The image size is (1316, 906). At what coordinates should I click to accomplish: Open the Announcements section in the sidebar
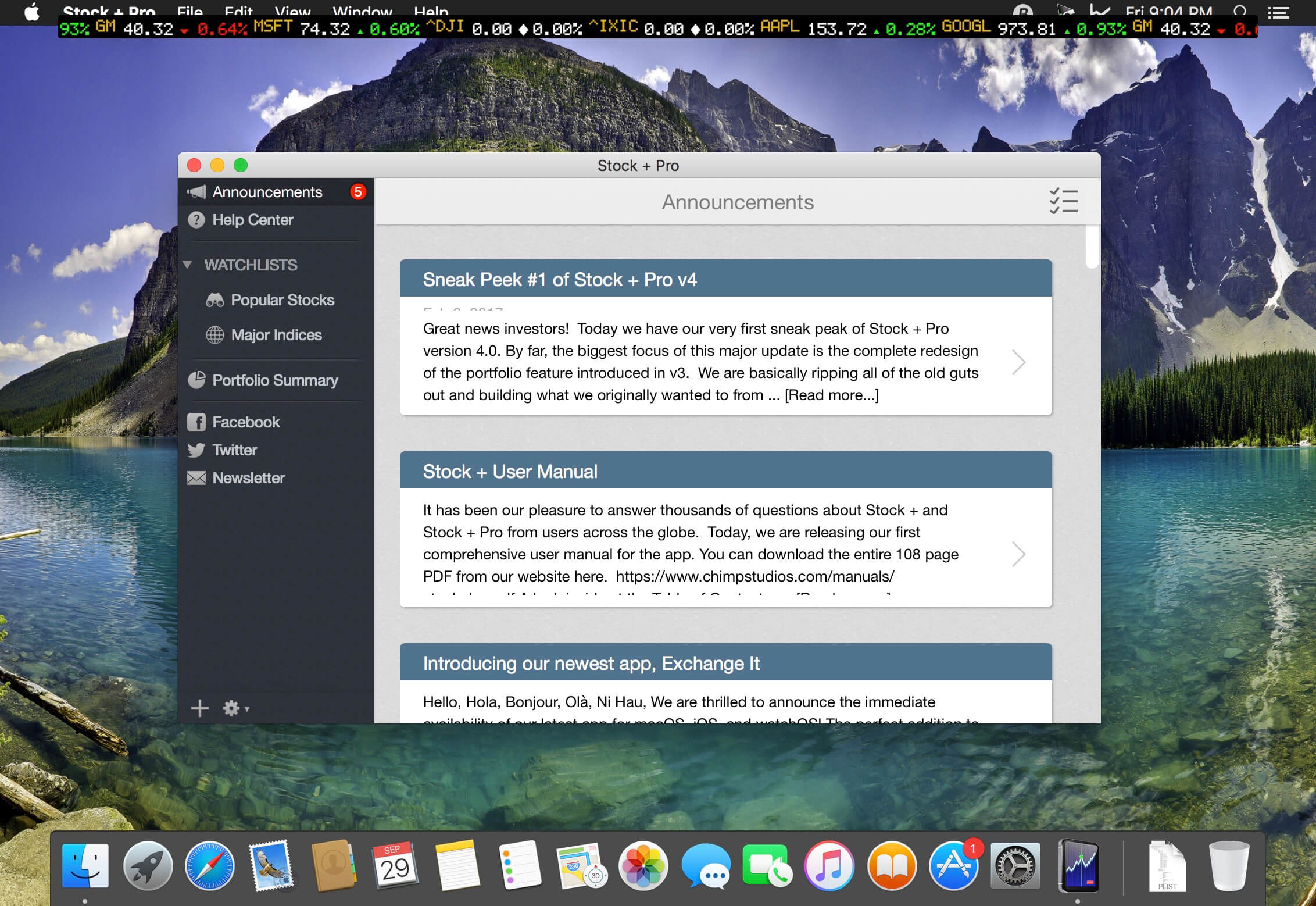pyautogui.click(x=276, y=192)
